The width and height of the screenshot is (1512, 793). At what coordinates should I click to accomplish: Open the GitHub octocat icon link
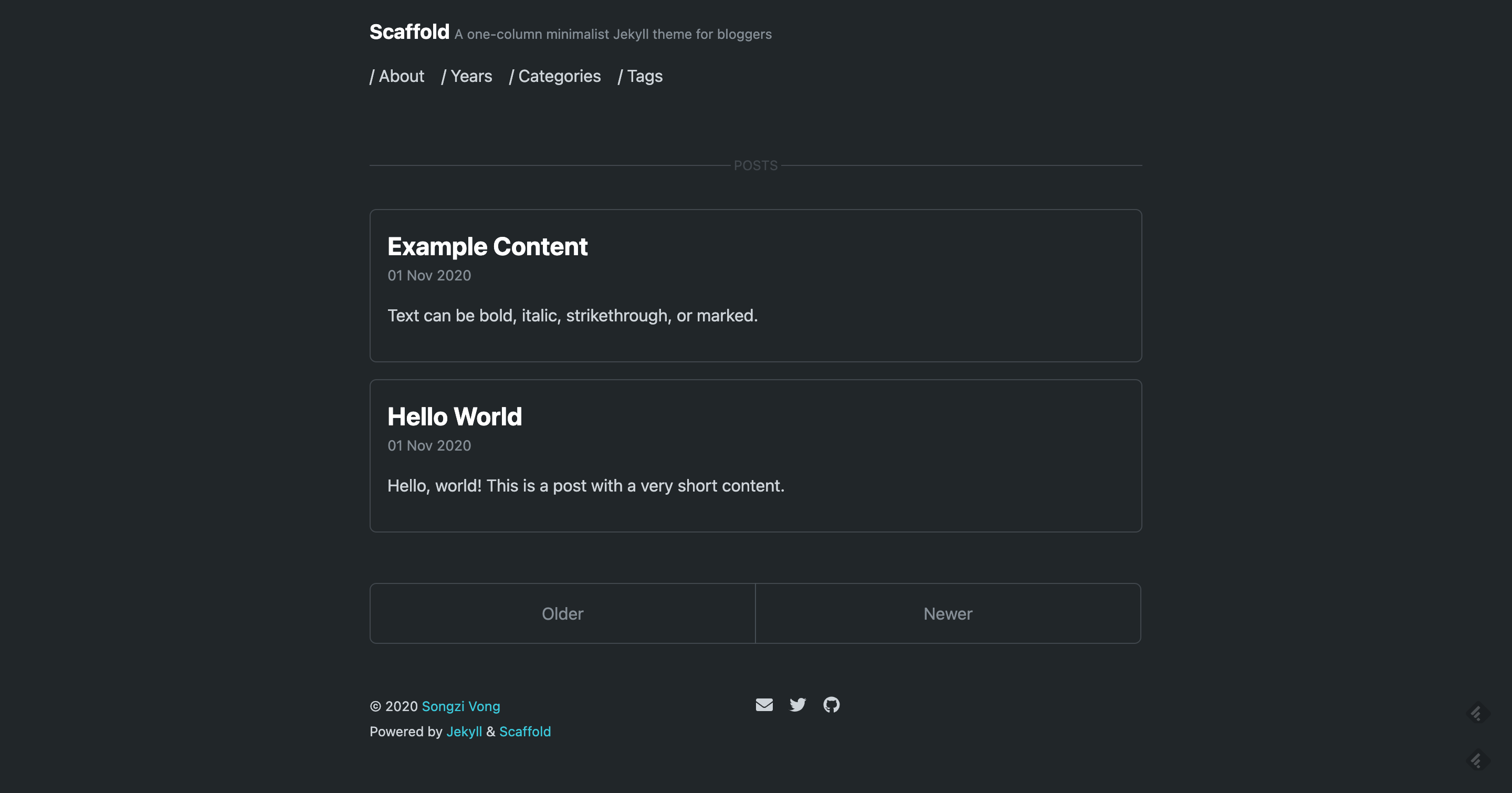[x=831, y=704]
